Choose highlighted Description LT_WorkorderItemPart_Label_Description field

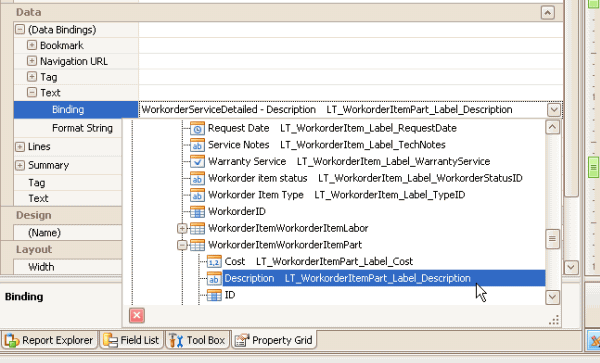tap(384, 278)
